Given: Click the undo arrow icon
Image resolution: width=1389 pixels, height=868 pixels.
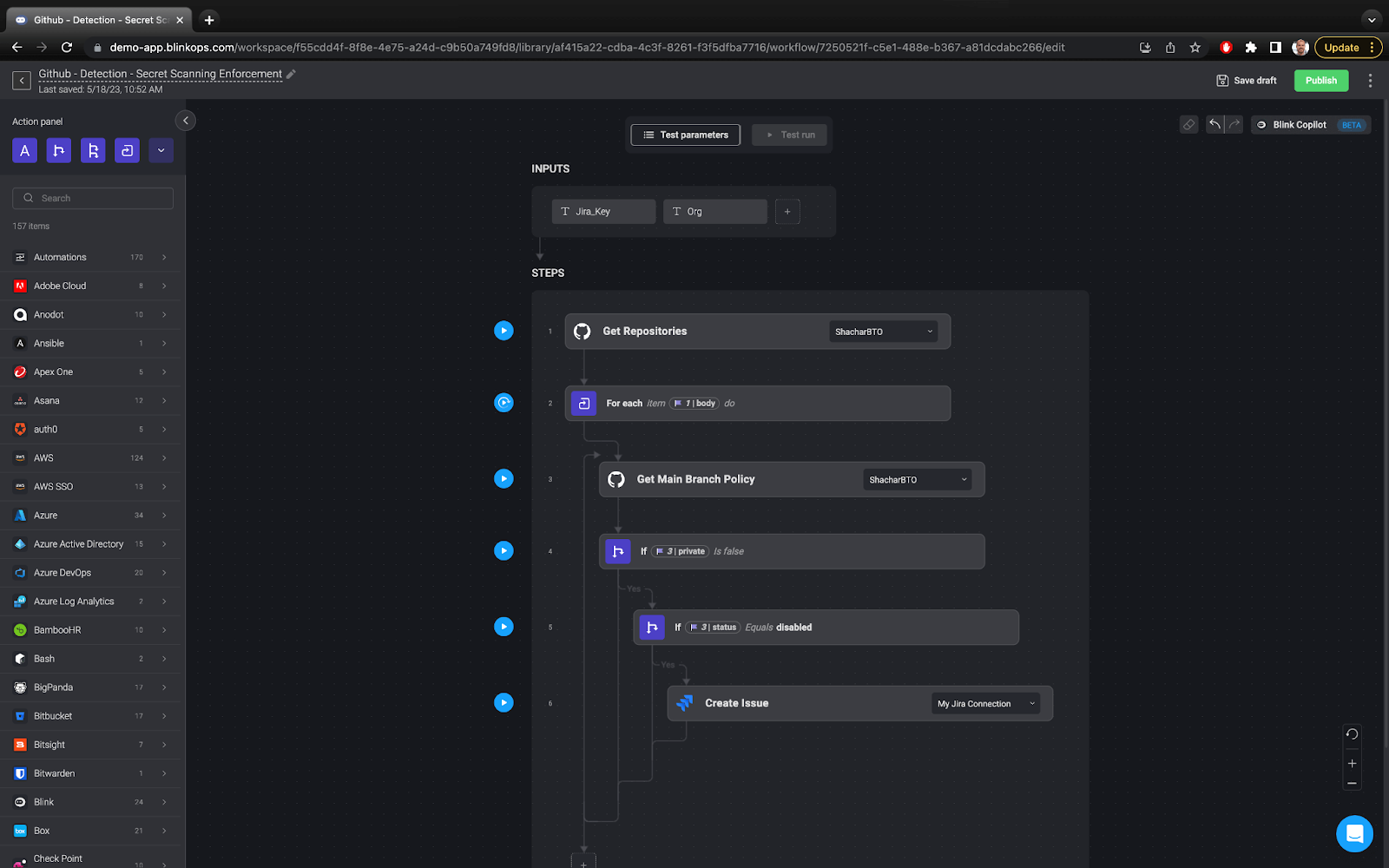Looking at the screenshot, I should [x=1215, y=124].
